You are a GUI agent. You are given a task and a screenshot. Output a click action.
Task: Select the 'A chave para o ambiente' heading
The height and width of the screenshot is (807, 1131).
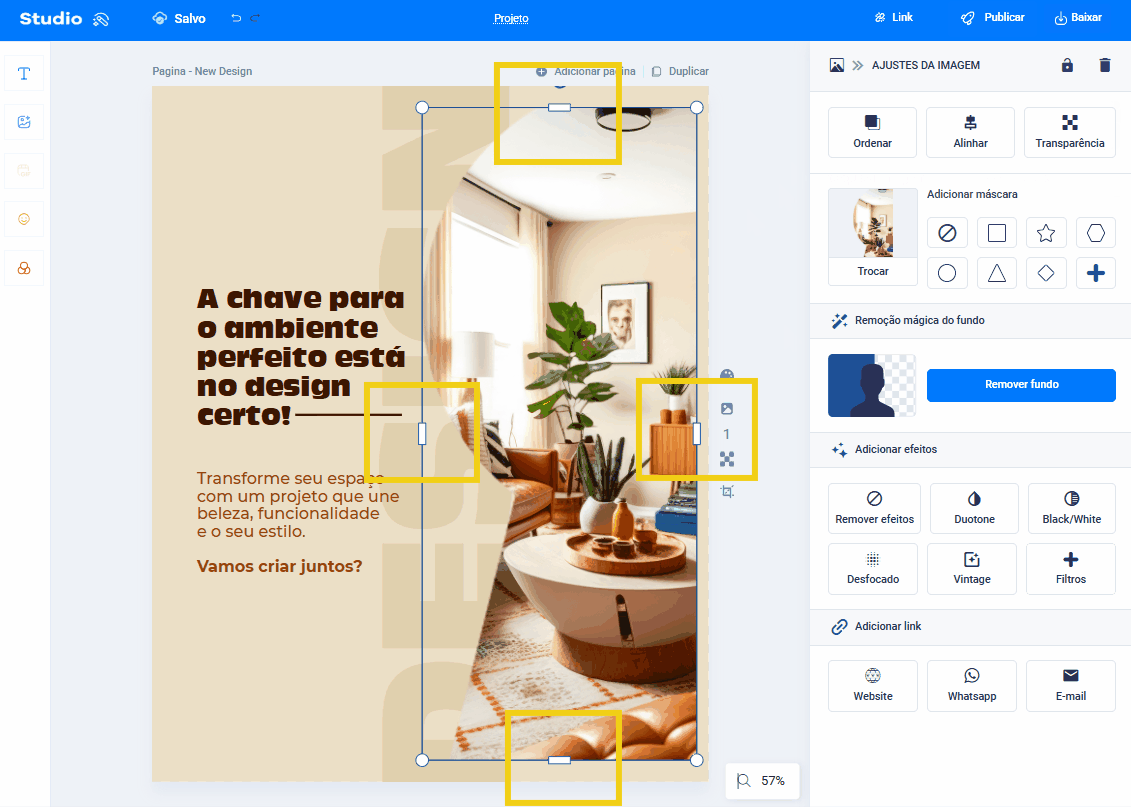pos(301,357)
